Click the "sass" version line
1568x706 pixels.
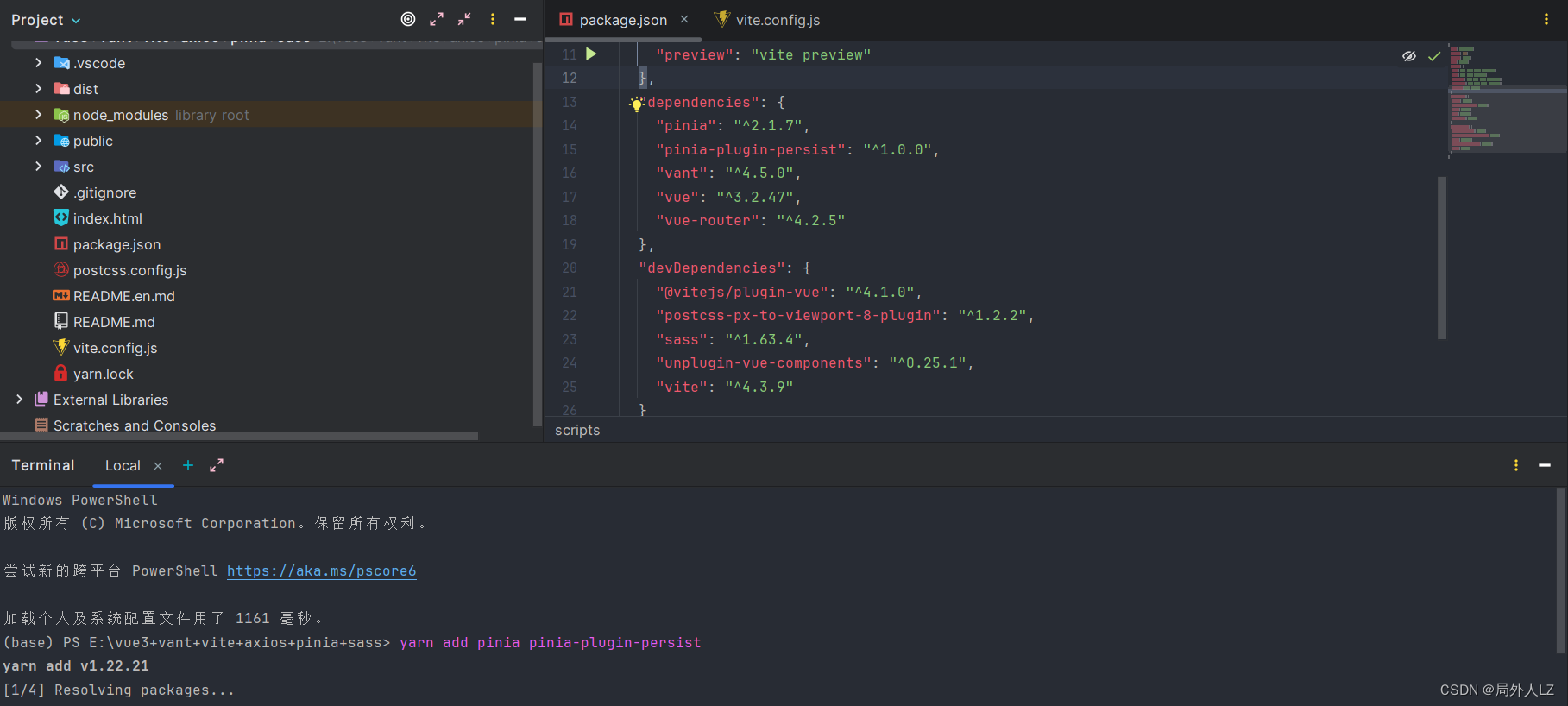pos(733,340)
